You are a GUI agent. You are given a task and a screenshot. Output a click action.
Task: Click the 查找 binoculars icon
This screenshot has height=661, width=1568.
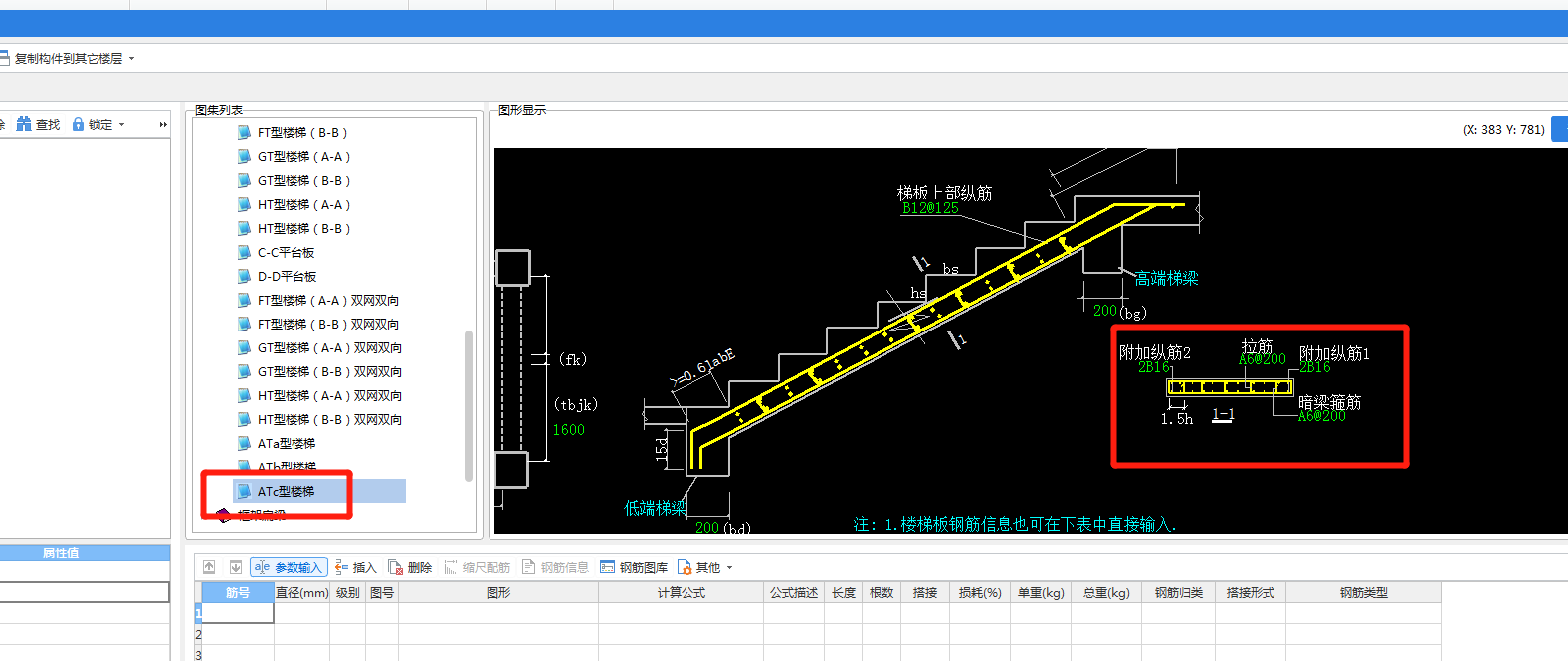pos(24,124)
